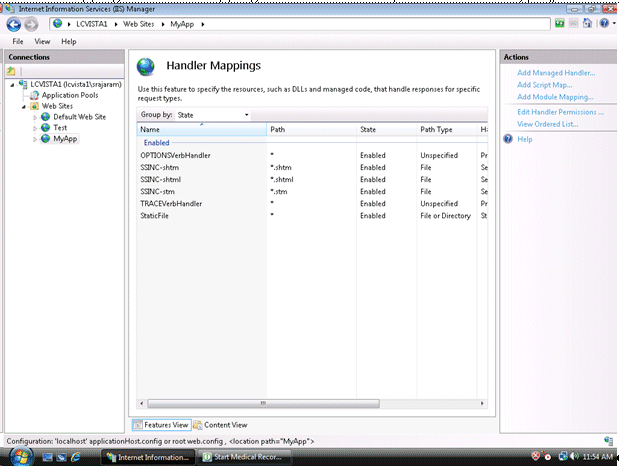Click the Connections panel connect toolbar icon
Viewport: 619px width, 467px height.
tap(11, 71)
